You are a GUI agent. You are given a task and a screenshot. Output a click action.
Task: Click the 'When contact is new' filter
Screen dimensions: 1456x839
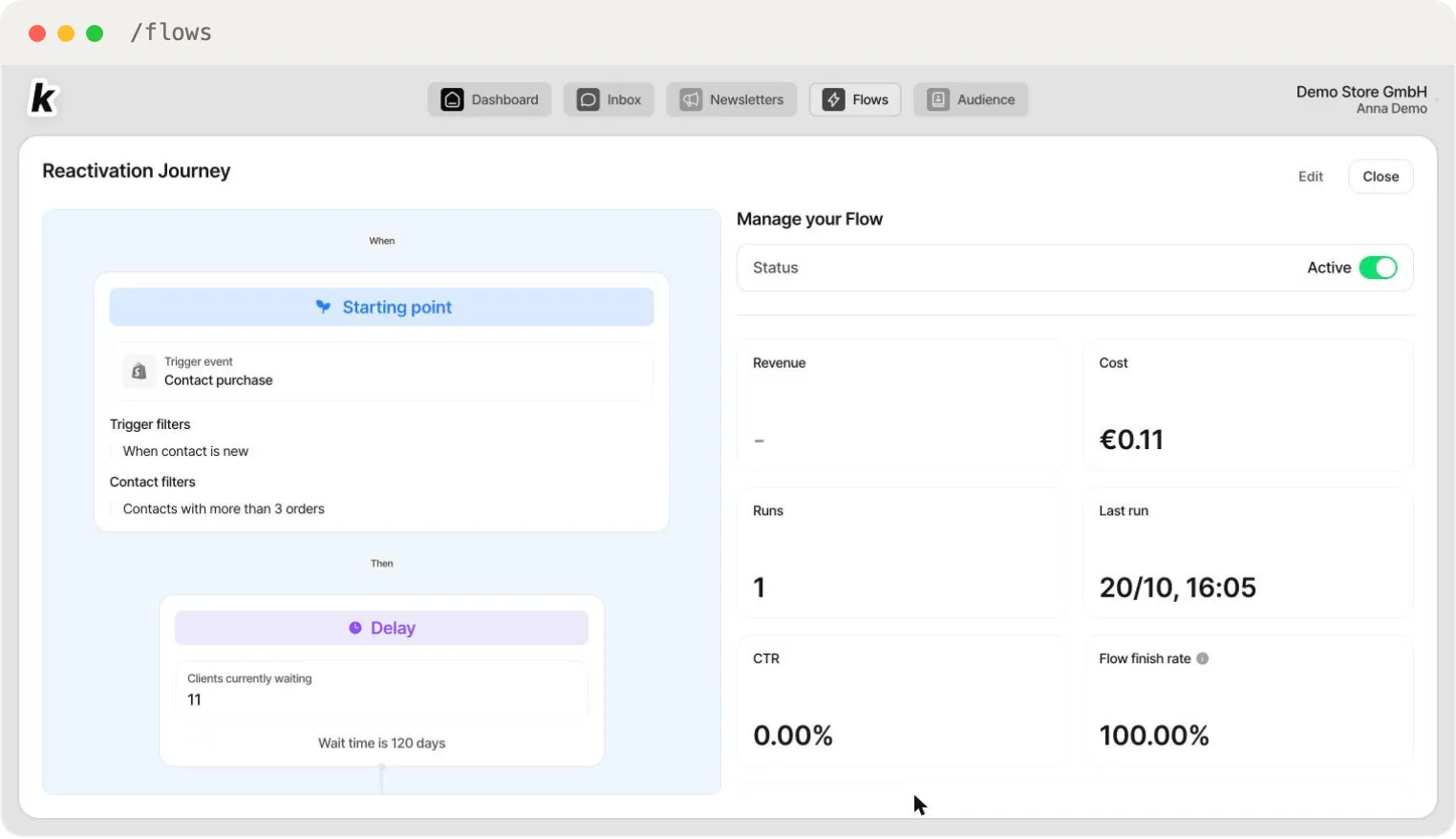185,451
